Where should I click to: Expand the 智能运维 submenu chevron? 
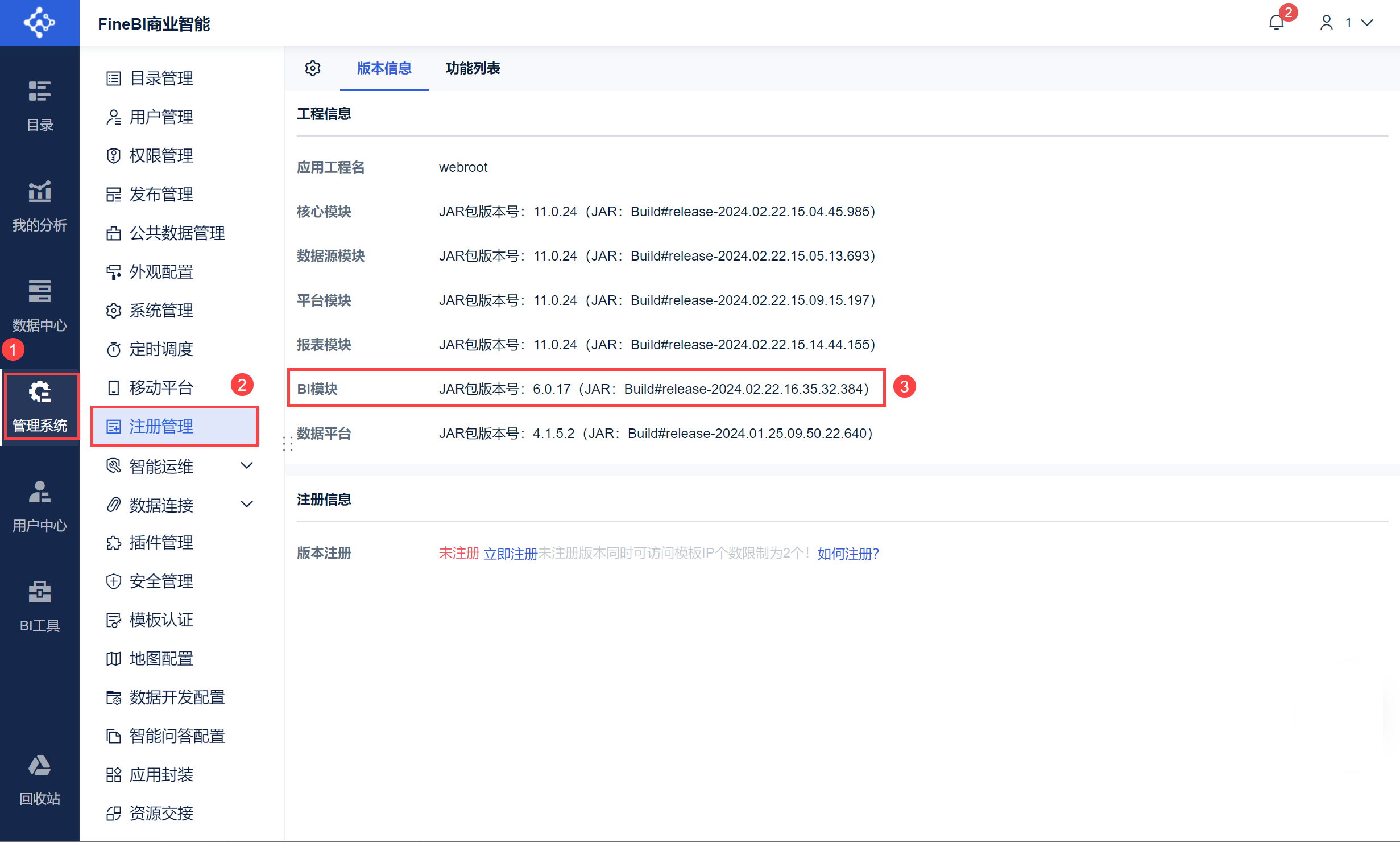click(x=247, y=466)
